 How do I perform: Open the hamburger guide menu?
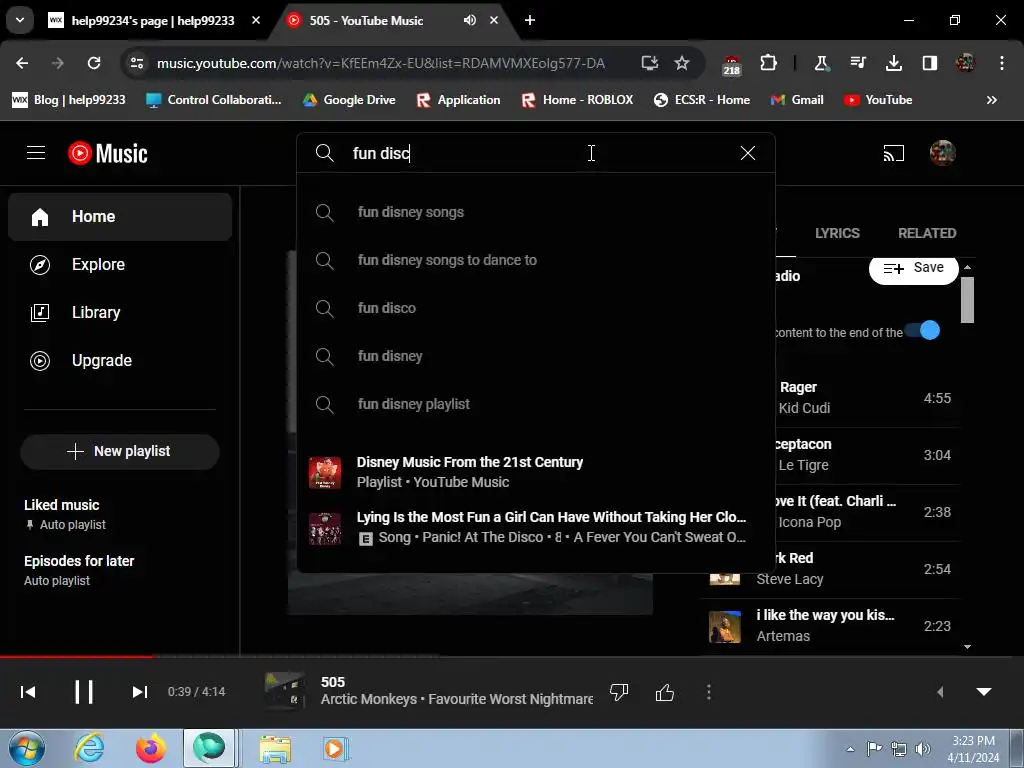tap(36, 153)
